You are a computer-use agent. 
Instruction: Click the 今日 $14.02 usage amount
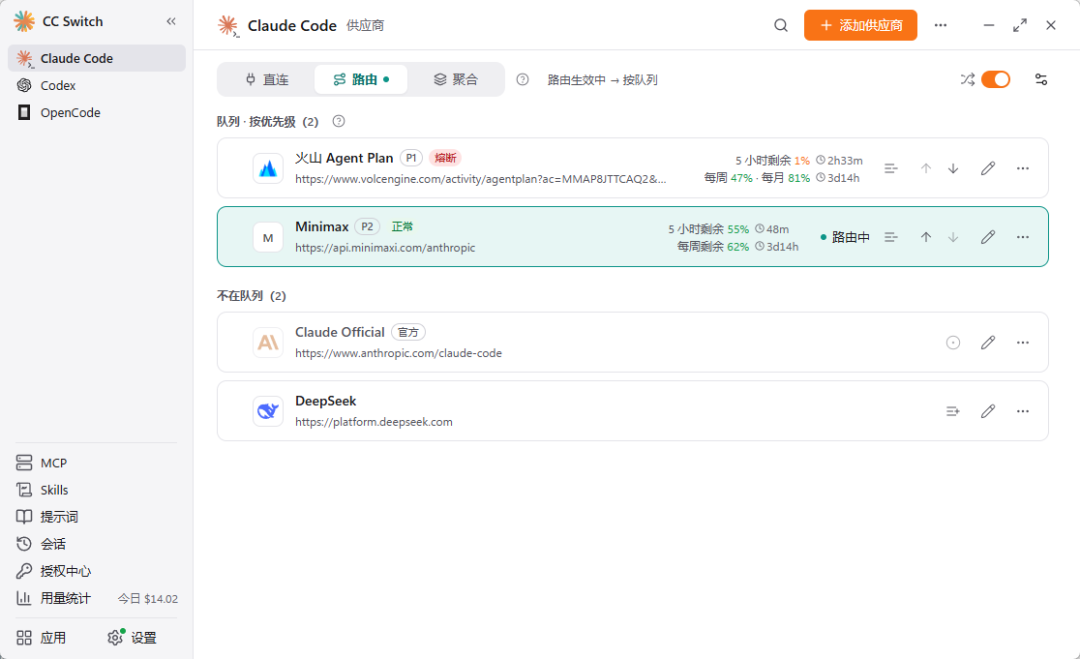pos(147,598)
